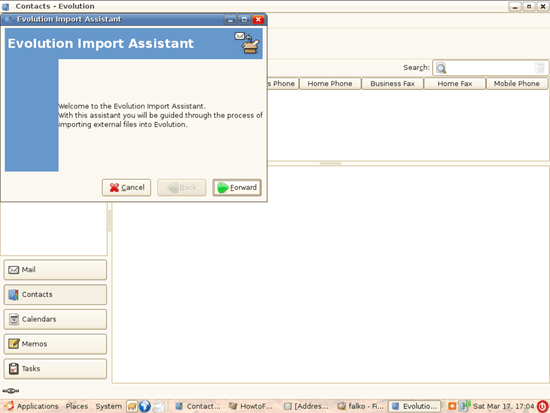Click the search magnifier icon

[x=441, y=68]
